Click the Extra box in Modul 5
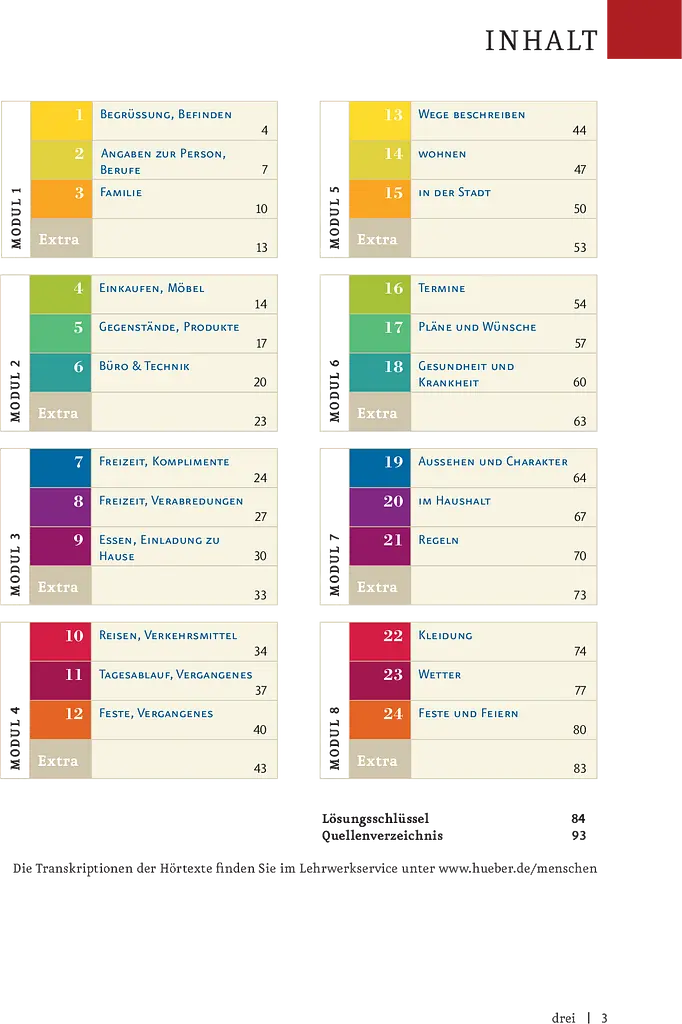 point(380,238)
